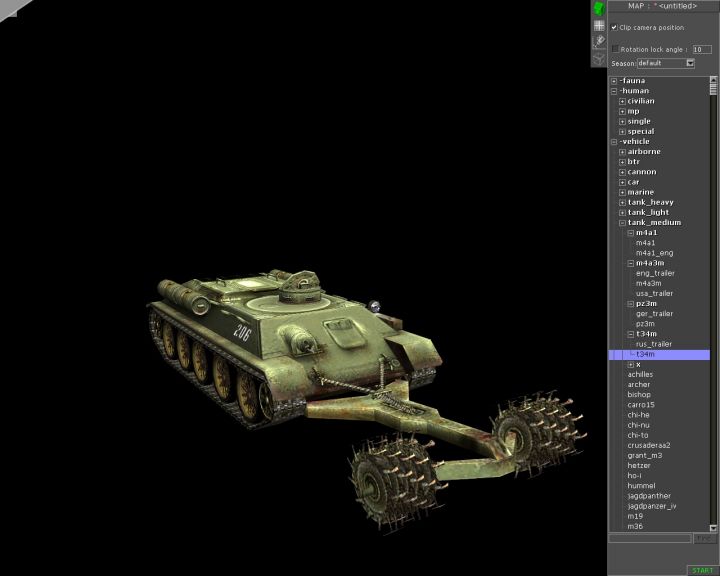The width and height of the screenshot is (720, 576).
Task: Select the hetzer entry in list
Action: pos(638,465)
